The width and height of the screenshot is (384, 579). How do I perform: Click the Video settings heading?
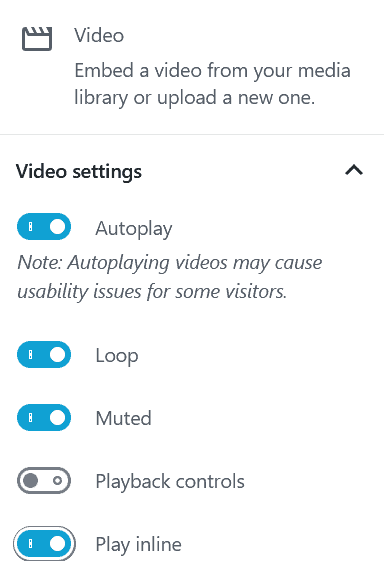[79, 172]
